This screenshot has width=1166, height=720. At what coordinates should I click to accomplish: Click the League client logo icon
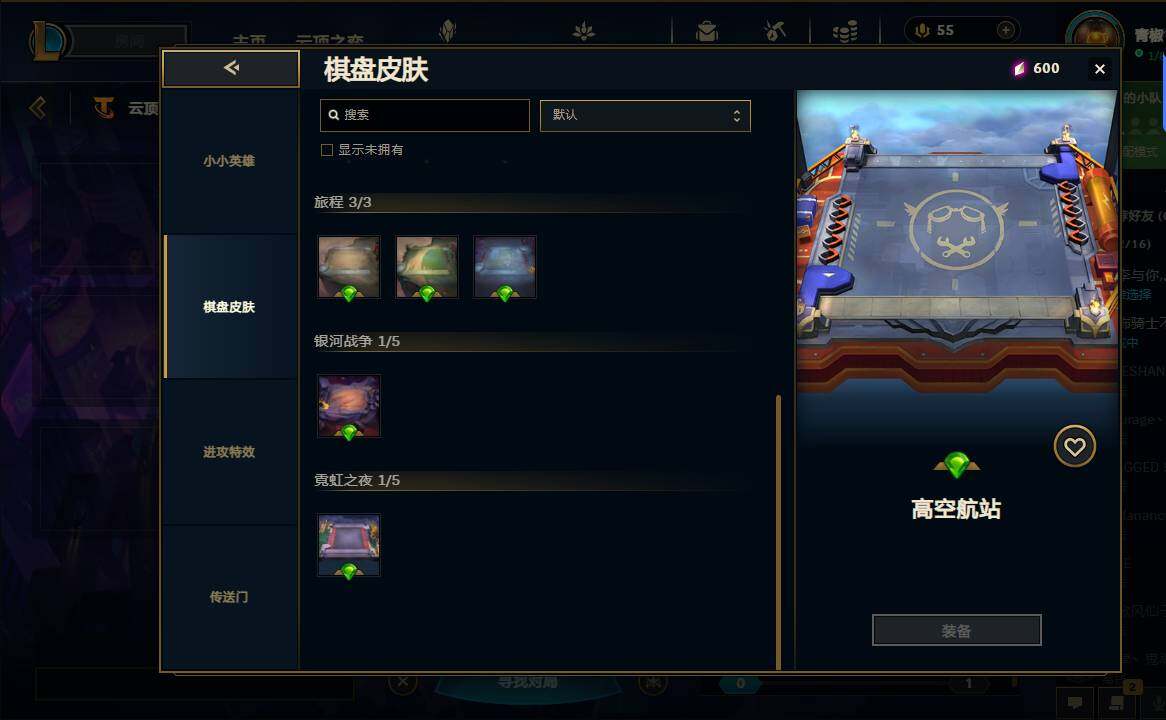coord(48,40)
